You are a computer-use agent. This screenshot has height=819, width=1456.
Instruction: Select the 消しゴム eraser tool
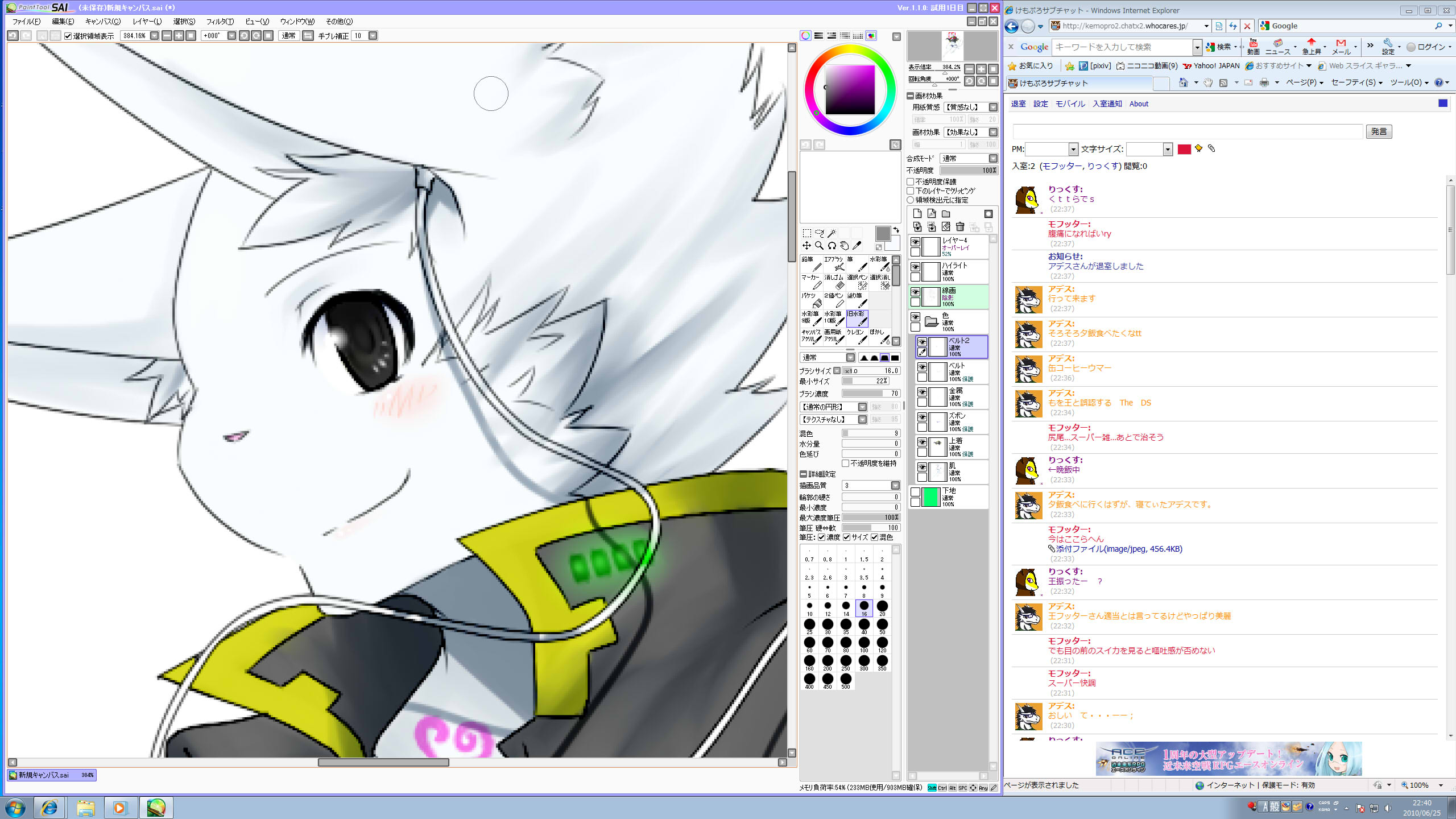tap(833, 282)
